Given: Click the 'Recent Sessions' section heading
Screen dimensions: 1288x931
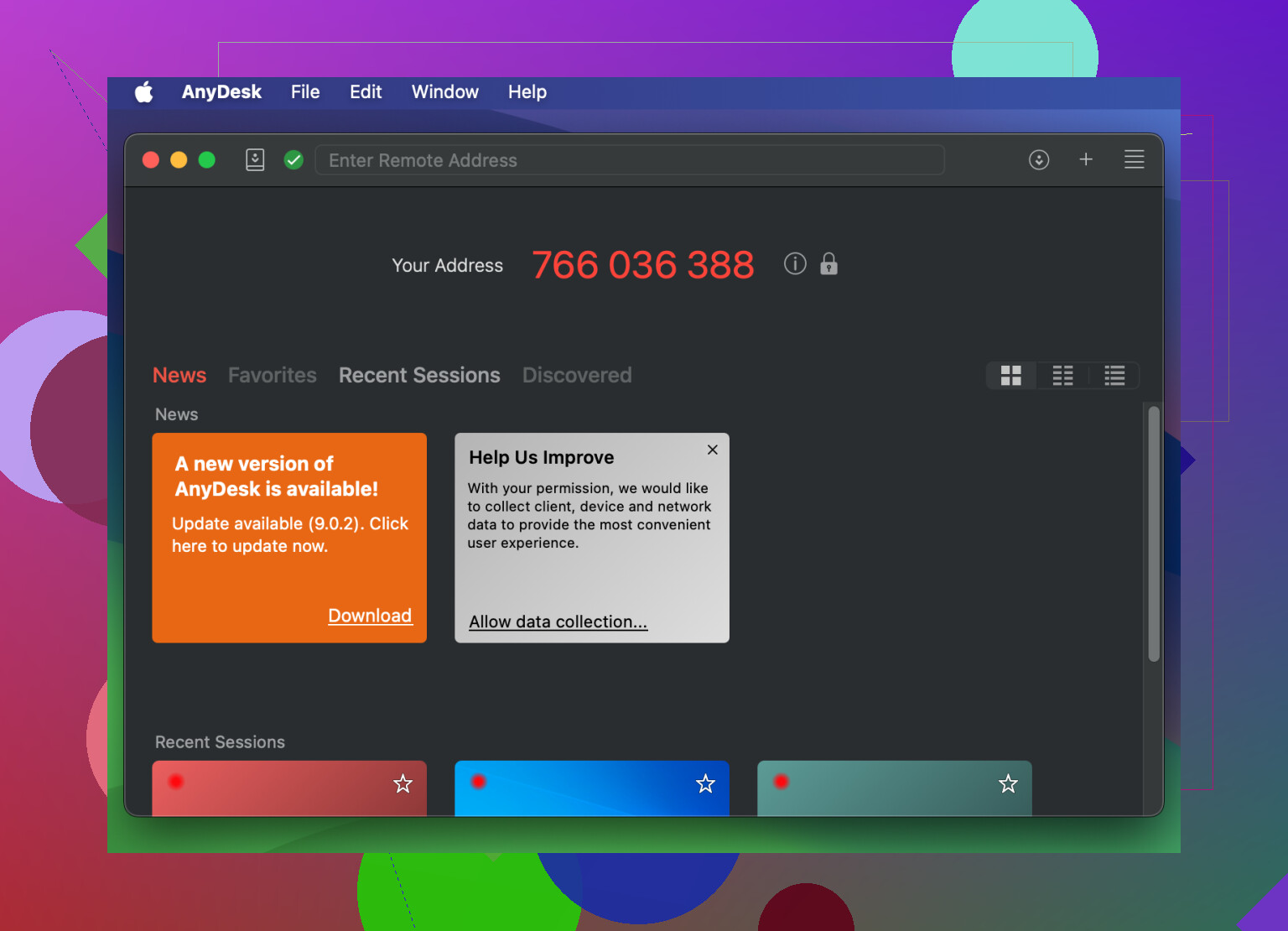Looking at the screenshot, I should (x=220, y=742).
